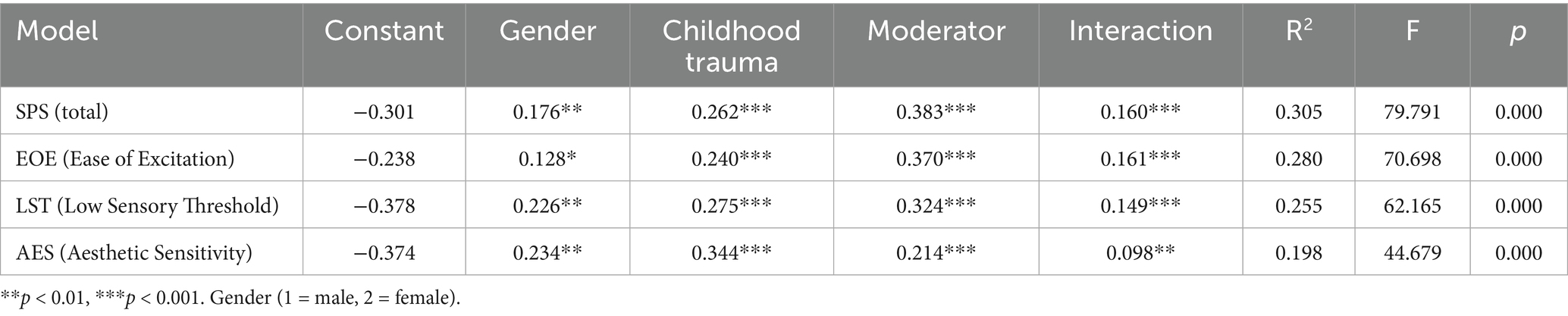Click the Model column header
1568x316 pixels.
coord(58,31)
